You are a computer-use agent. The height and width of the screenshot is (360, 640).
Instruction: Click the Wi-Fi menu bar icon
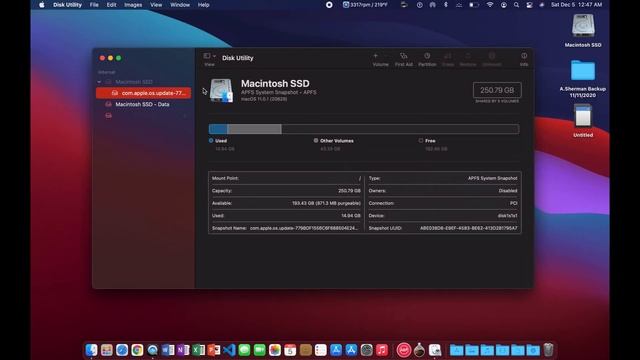coord(490,5)
